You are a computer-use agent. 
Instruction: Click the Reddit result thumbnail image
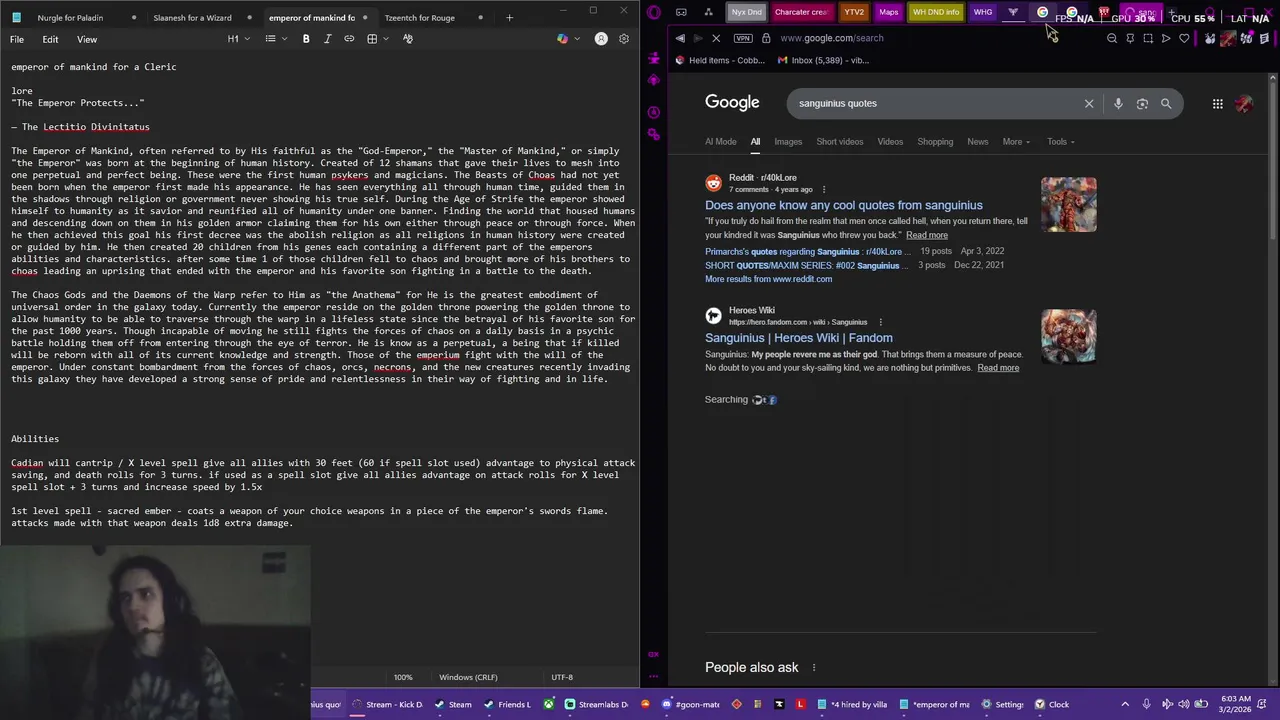(x=1068, y=205)
